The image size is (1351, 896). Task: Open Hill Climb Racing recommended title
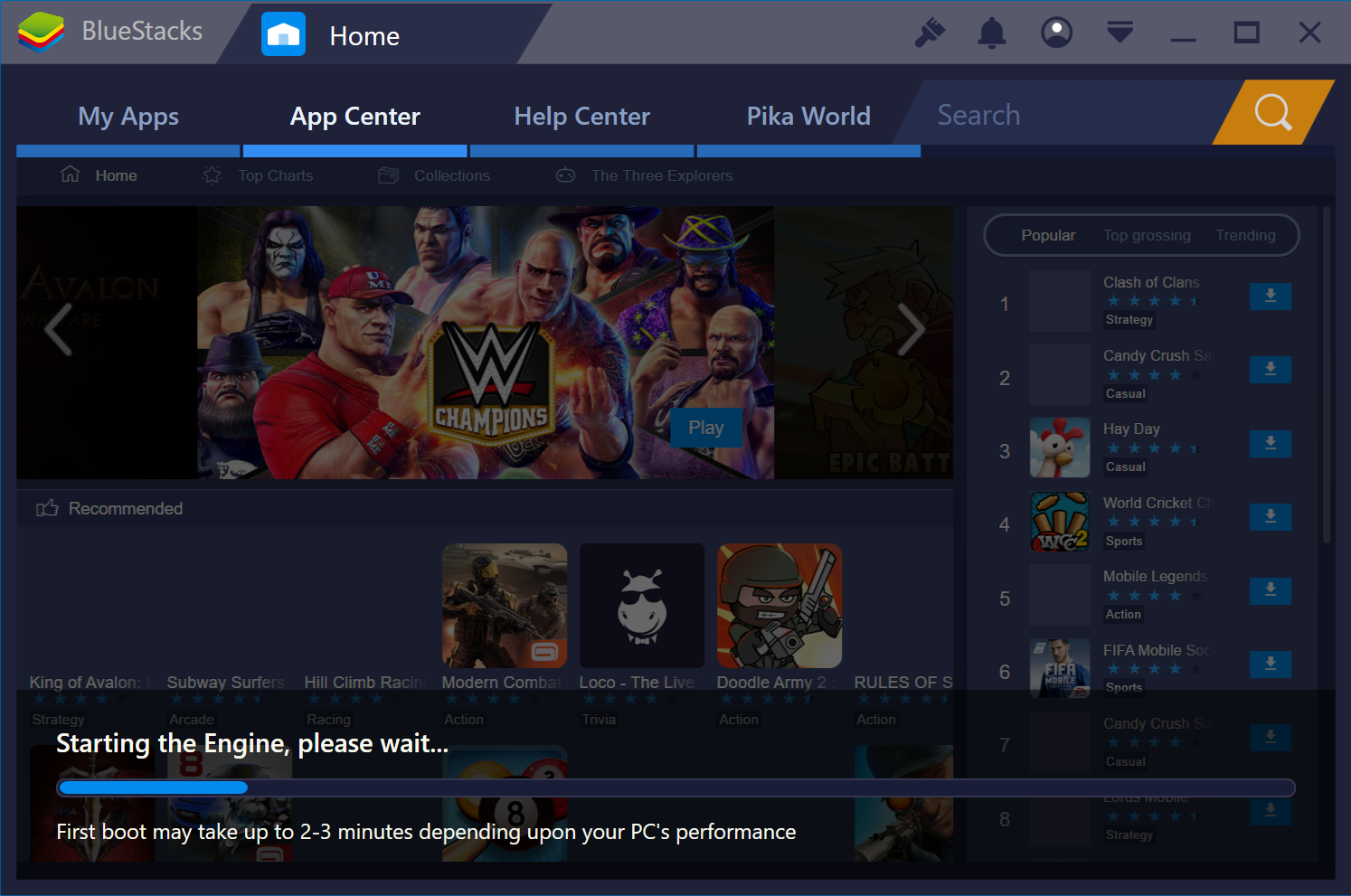click(x=366, y=683)
